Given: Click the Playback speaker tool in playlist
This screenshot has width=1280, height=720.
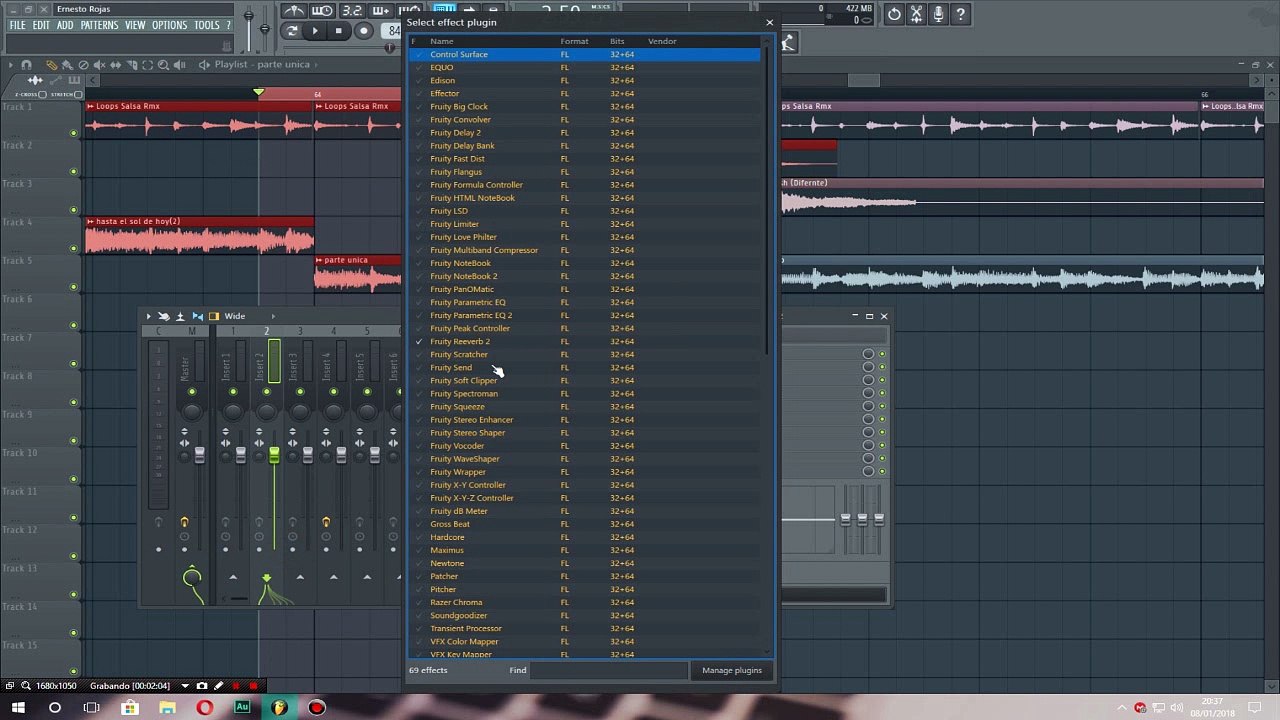Looking at the screenshot, I should click(x=180, y=65).
